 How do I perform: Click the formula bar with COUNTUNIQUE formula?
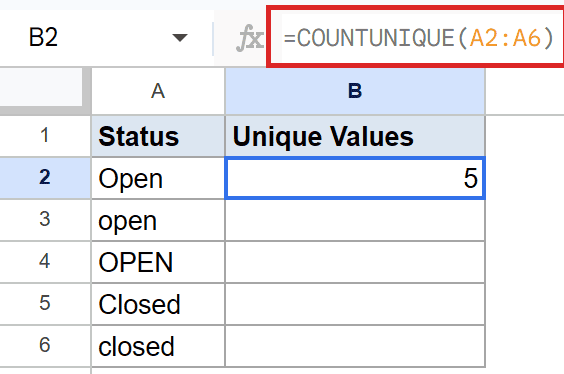click(417, 37)
